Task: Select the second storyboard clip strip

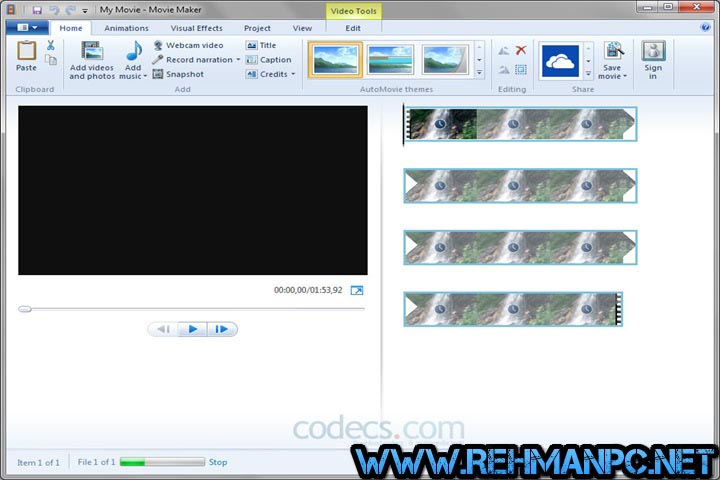Action: [x=520, y=186]
